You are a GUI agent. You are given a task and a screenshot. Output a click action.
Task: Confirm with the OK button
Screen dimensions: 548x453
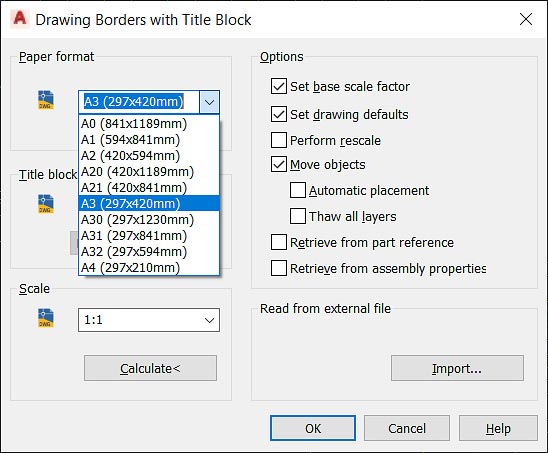click(x=313, y=428)
